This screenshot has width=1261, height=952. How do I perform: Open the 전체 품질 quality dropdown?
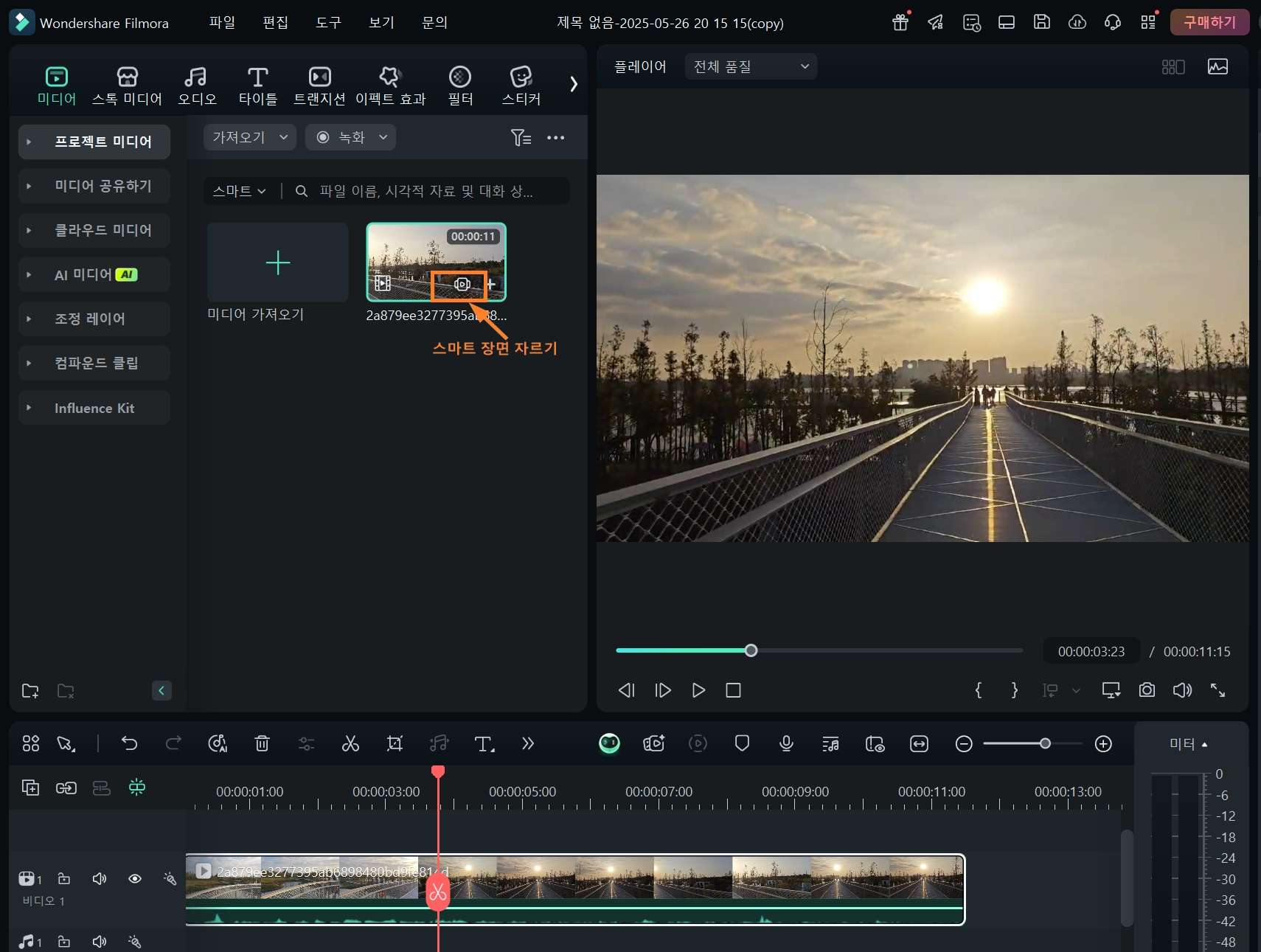751,66
